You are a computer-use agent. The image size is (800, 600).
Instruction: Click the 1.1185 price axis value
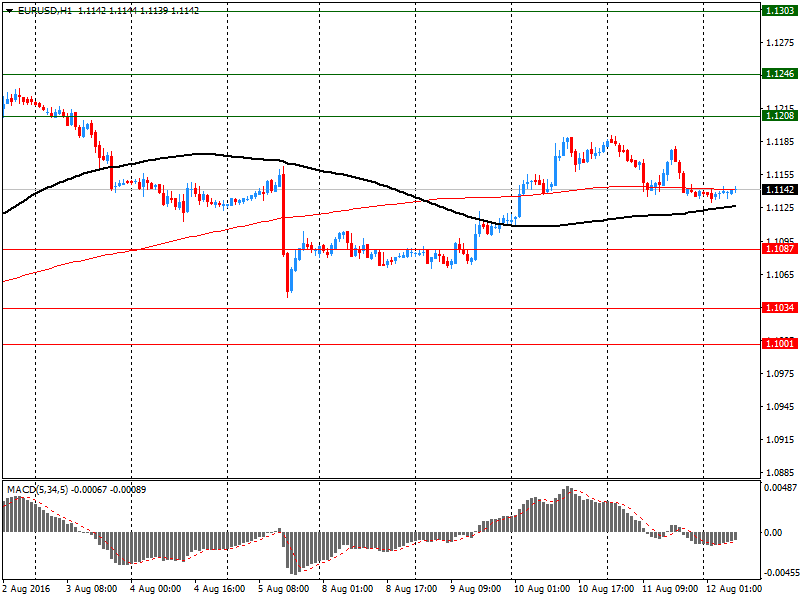pyautogui.click(x=780, y=142)
